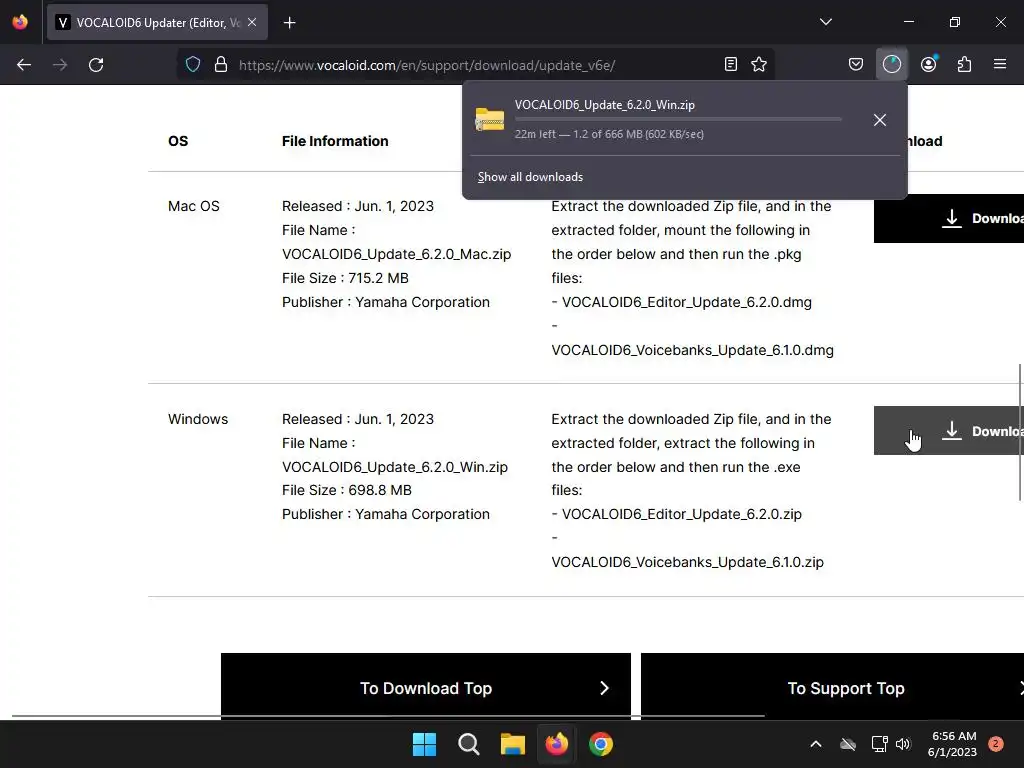This screenshot has height=768, width=1024.
Task: Click Show all downloads
Action: point(530,177)
